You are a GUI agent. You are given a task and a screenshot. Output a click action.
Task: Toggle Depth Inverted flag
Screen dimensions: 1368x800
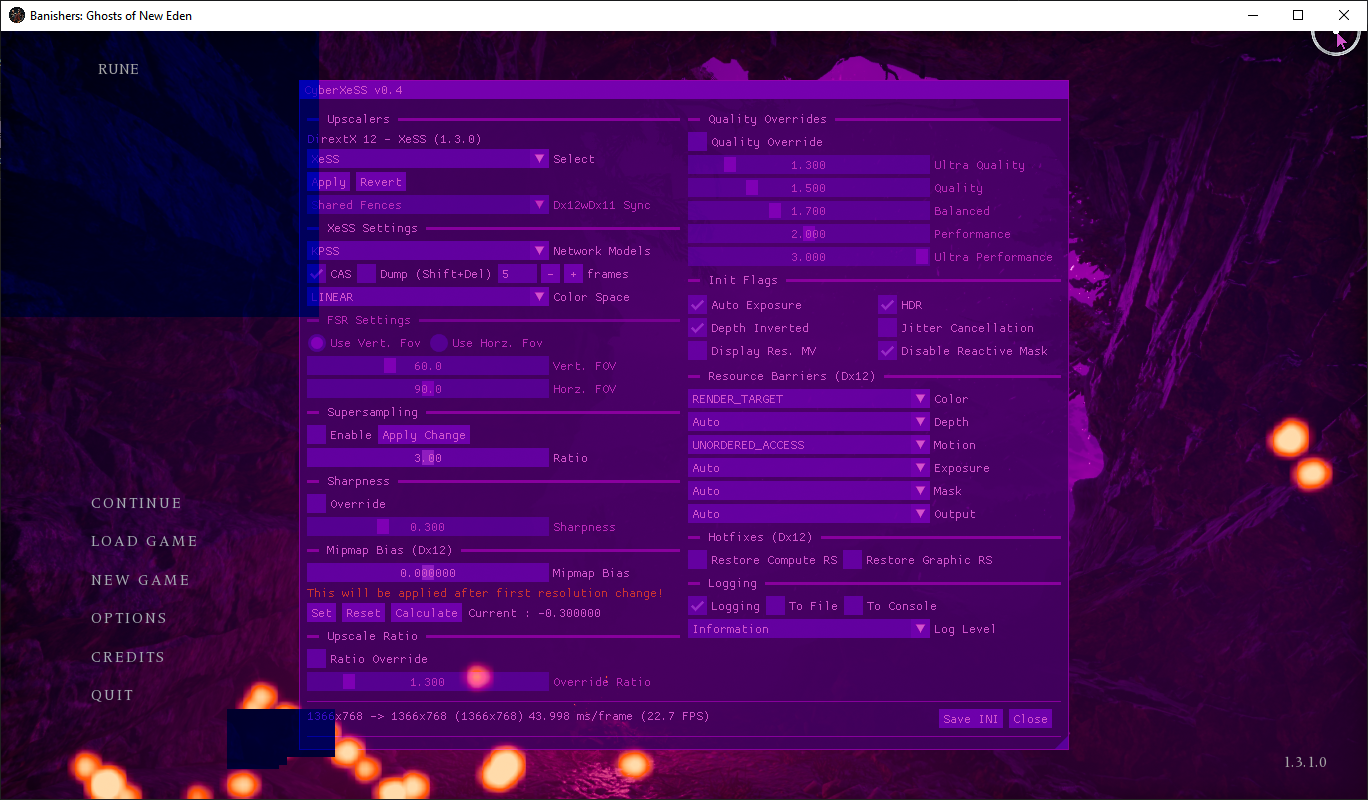point(697,328)
